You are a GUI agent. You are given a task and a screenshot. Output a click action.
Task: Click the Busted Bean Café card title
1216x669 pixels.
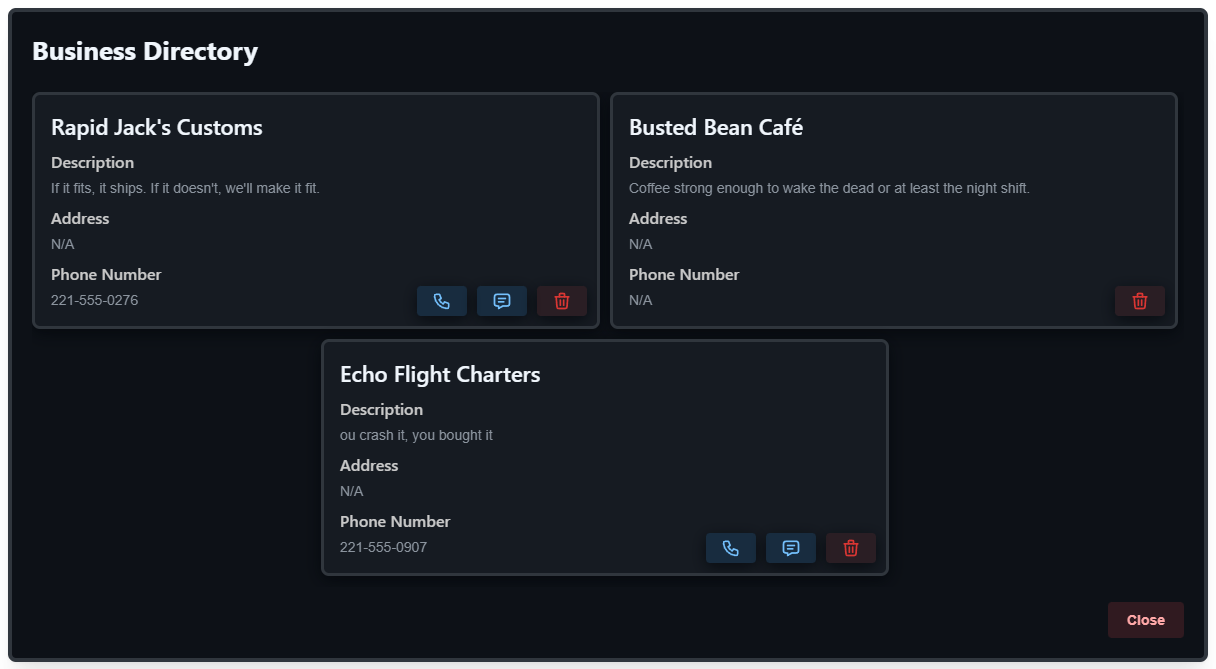click(x=715, y=127)
